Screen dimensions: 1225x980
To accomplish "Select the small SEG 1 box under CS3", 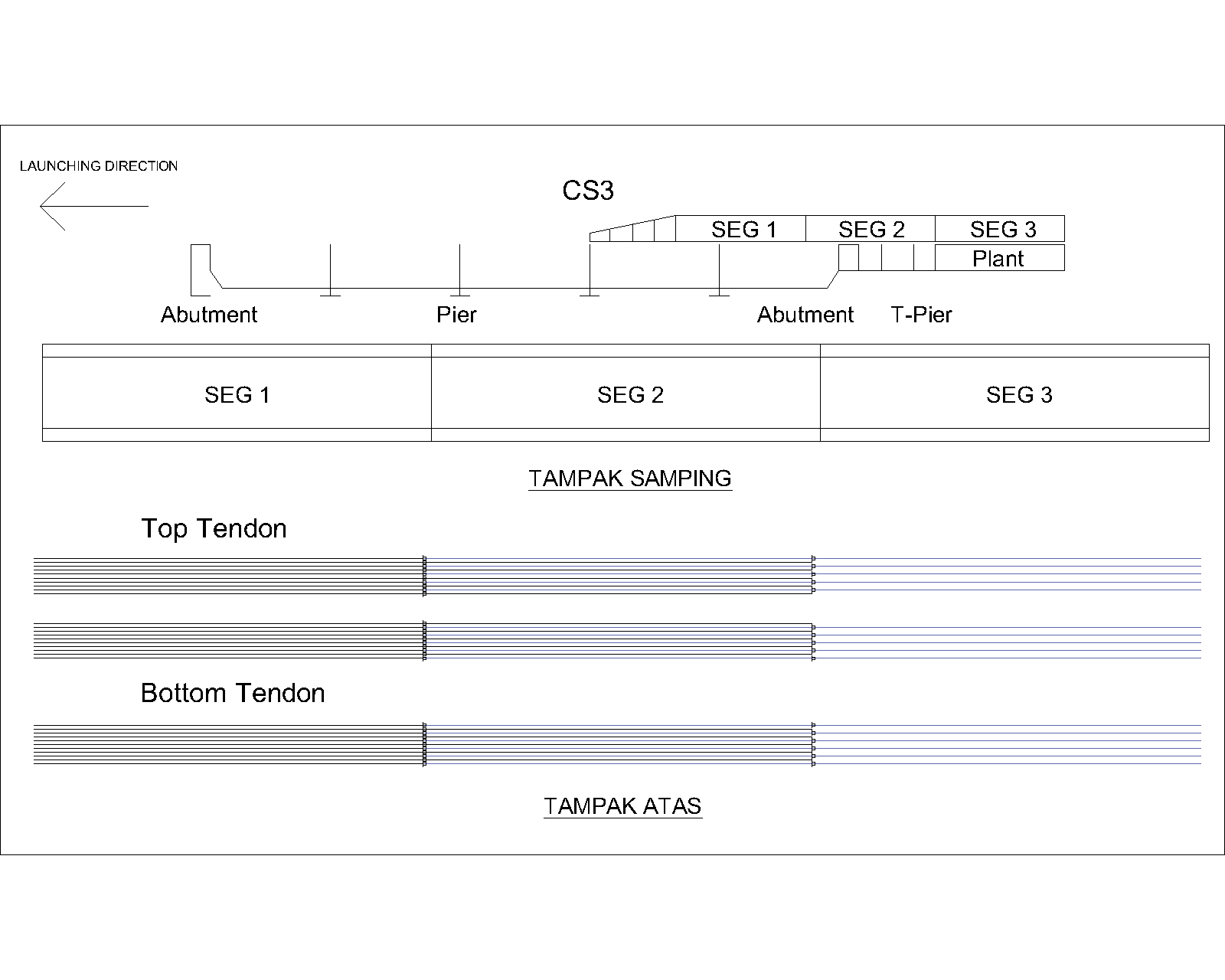I will click(741, 229).
